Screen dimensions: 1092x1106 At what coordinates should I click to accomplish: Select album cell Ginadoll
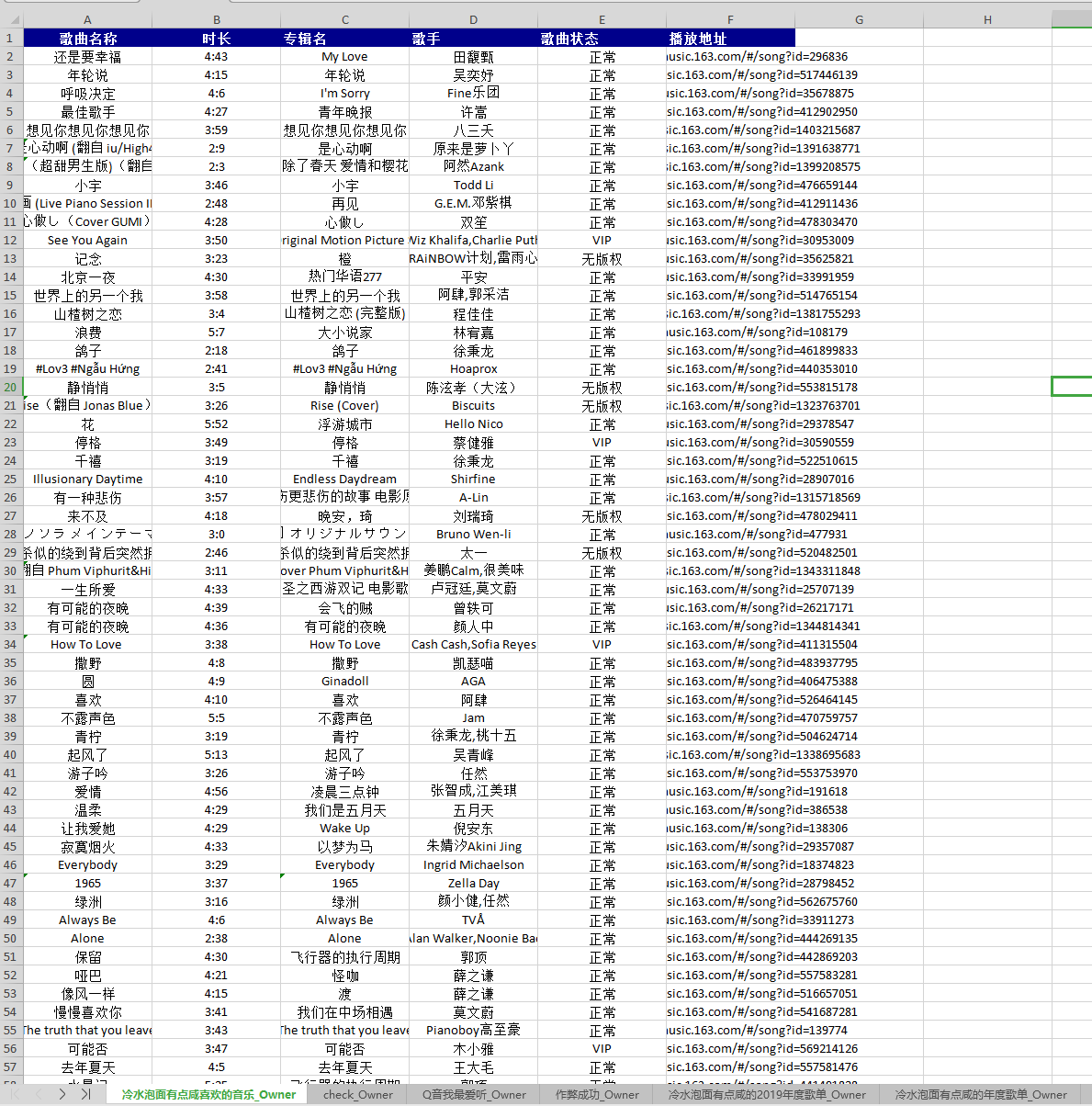point(345,681)
